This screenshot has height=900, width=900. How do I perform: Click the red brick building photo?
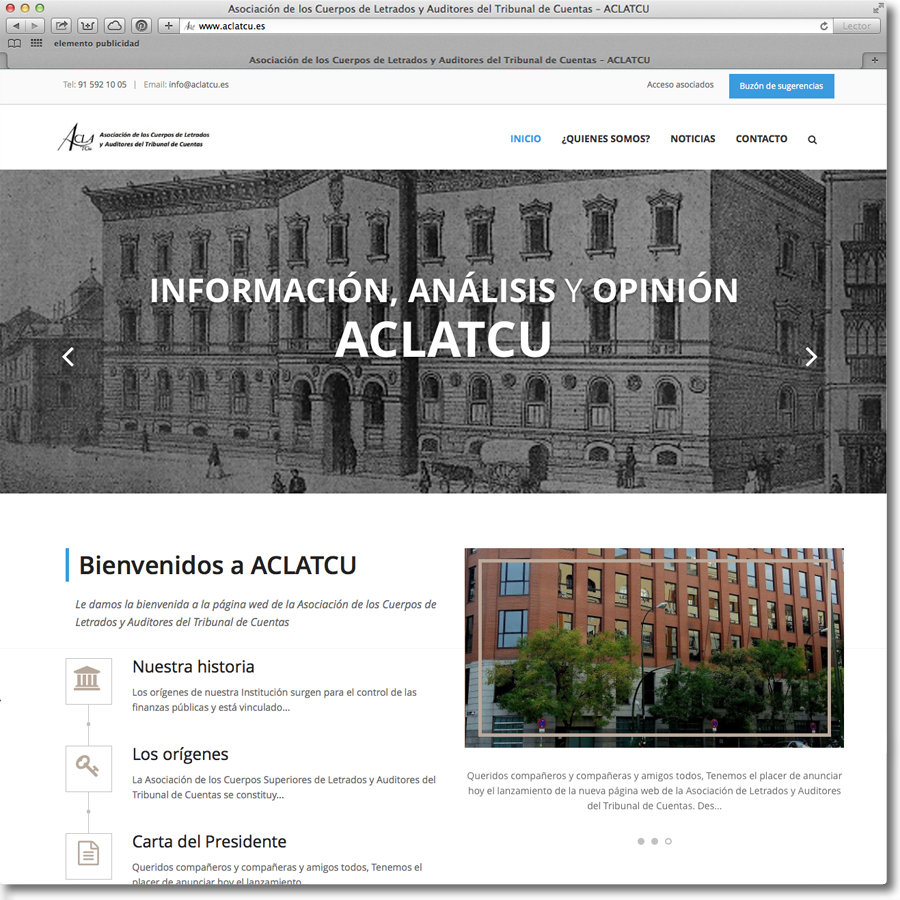click(654, 647)
